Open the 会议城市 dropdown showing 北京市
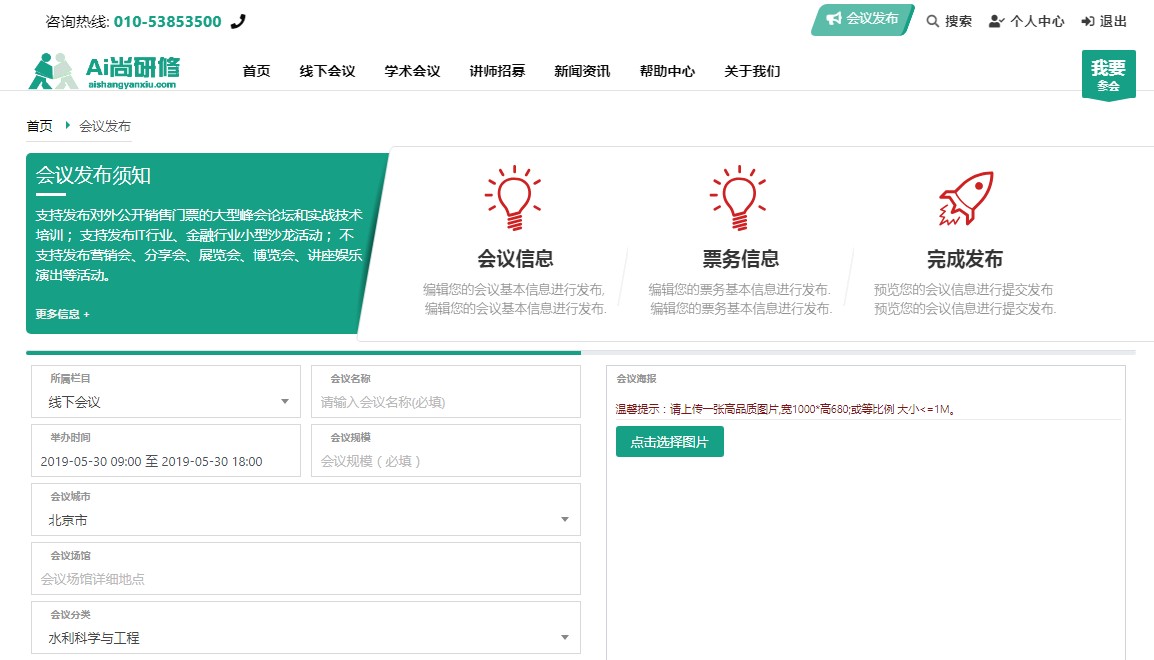1154x660 pixels. [x=306, y=520]
